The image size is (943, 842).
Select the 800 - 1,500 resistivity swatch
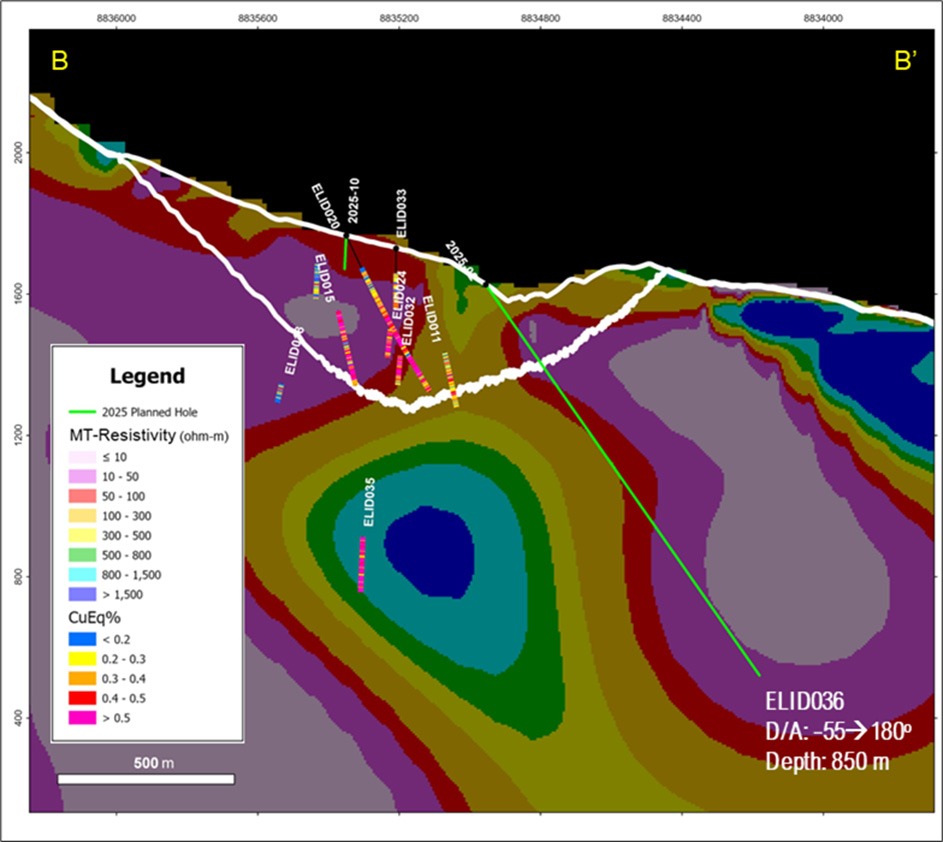point(82,574)
